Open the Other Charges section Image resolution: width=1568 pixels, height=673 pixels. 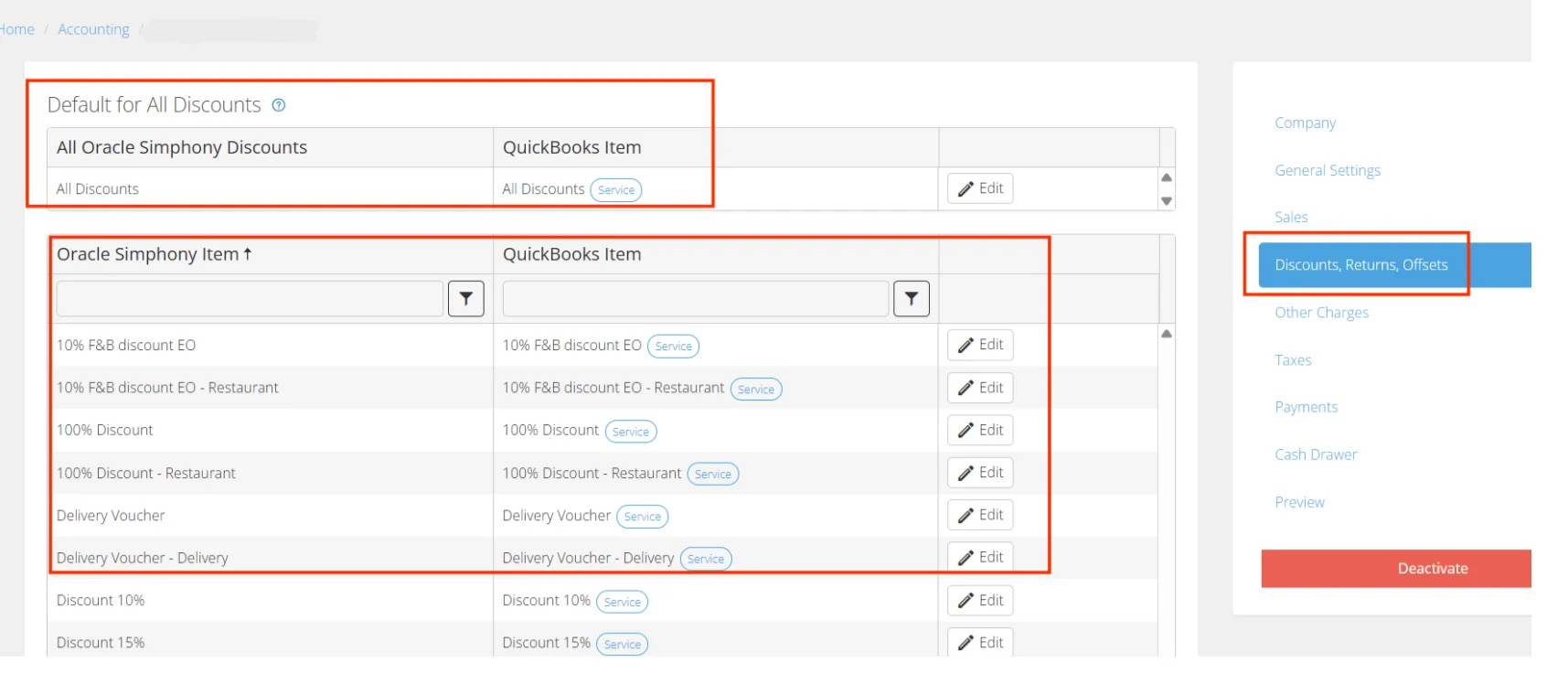[1321, 313]
